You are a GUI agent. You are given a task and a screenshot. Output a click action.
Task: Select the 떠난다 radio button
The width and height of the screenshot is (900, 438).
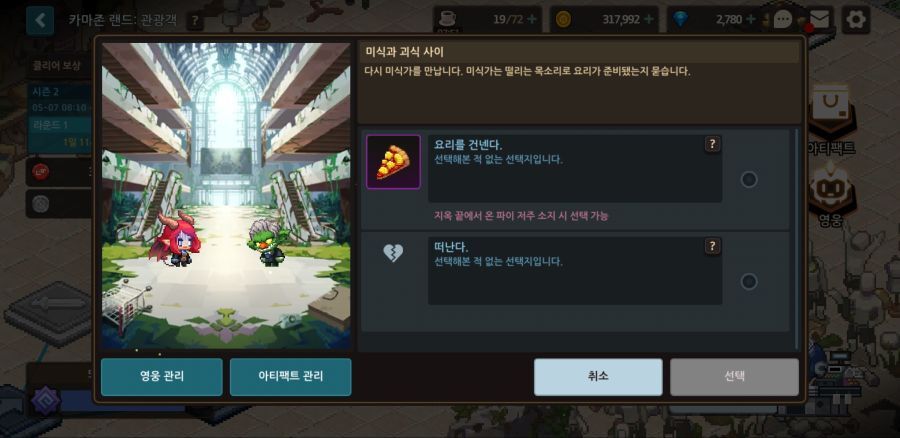748,282
